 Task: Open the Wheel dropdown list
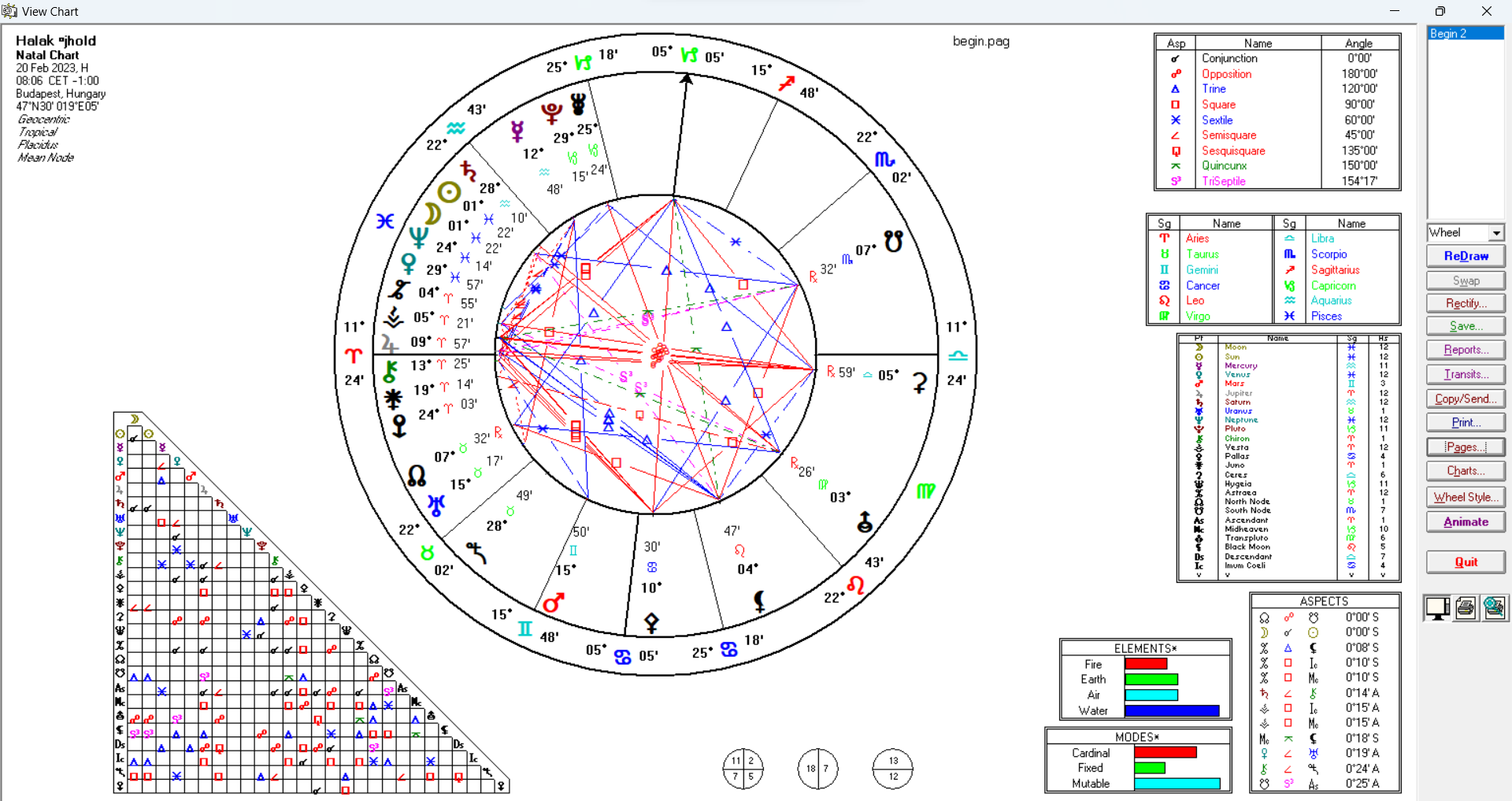[1495, 233]
